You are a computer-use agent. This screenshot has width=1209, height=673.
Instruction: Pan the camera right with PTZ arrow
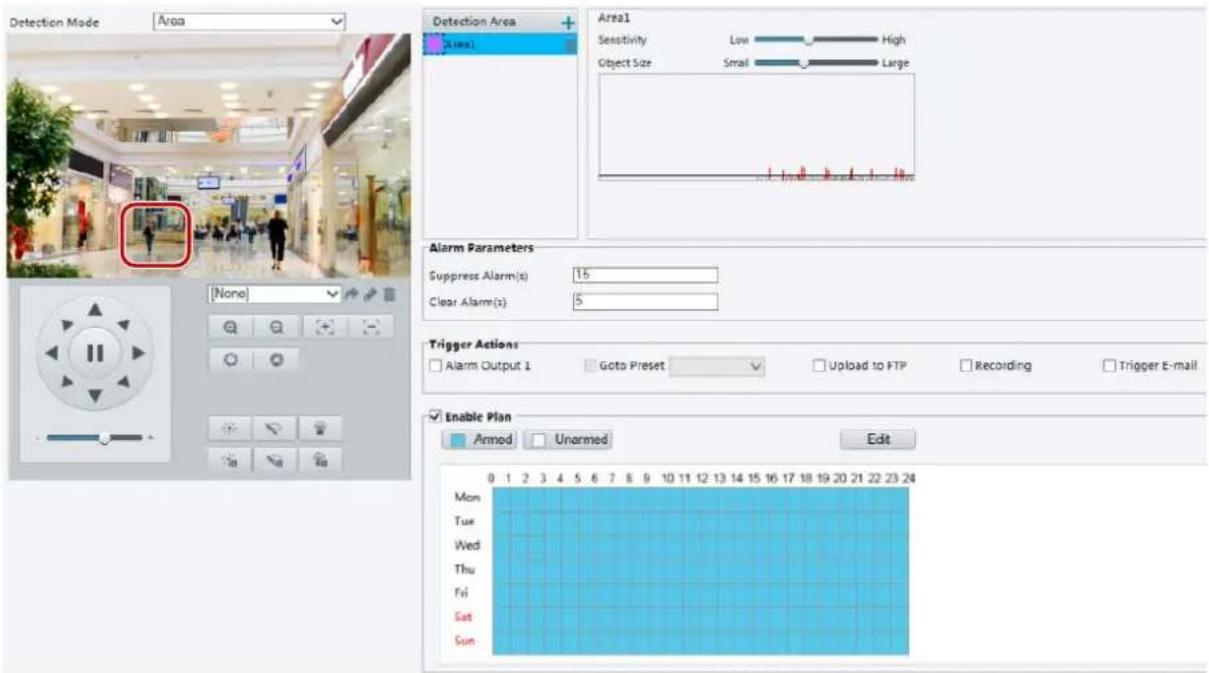139,354
